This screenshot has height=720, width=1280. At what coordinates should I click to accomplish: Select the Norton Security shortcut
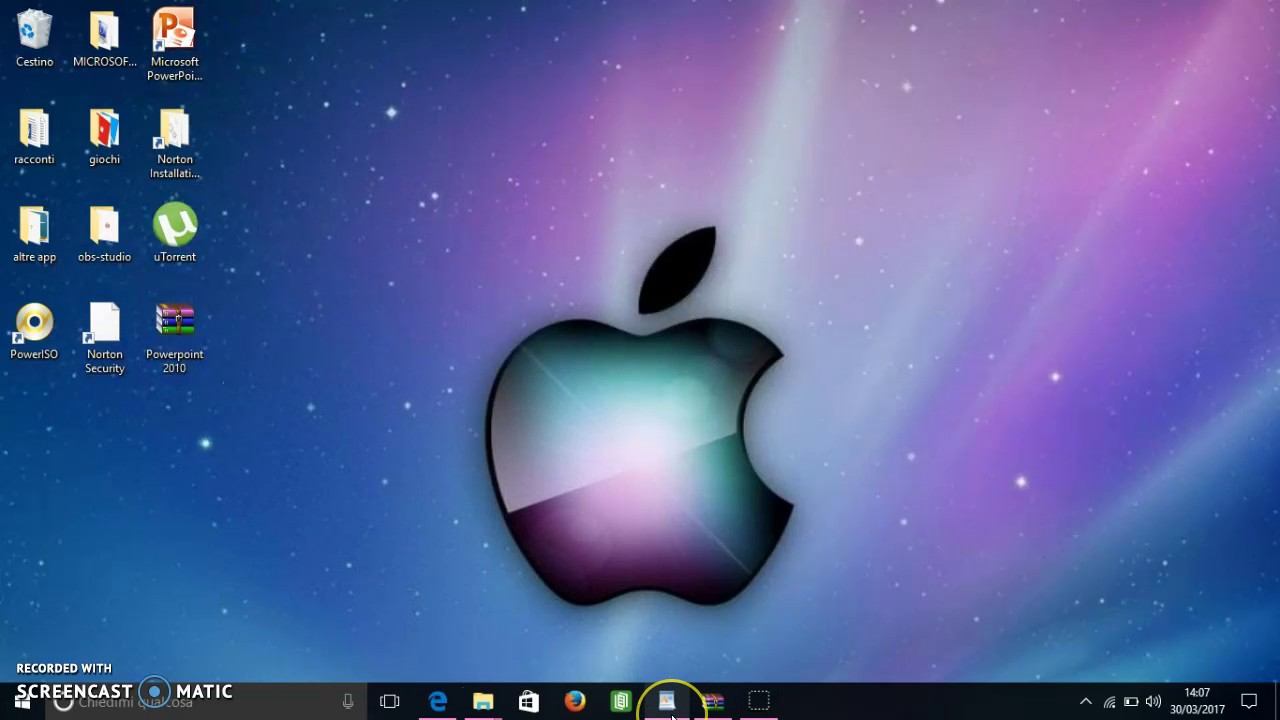(104, 338)
